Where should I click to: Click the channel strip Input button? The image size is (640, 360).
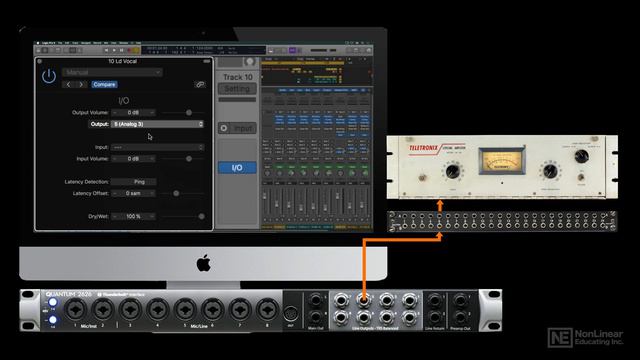click(x=237, y=128)
